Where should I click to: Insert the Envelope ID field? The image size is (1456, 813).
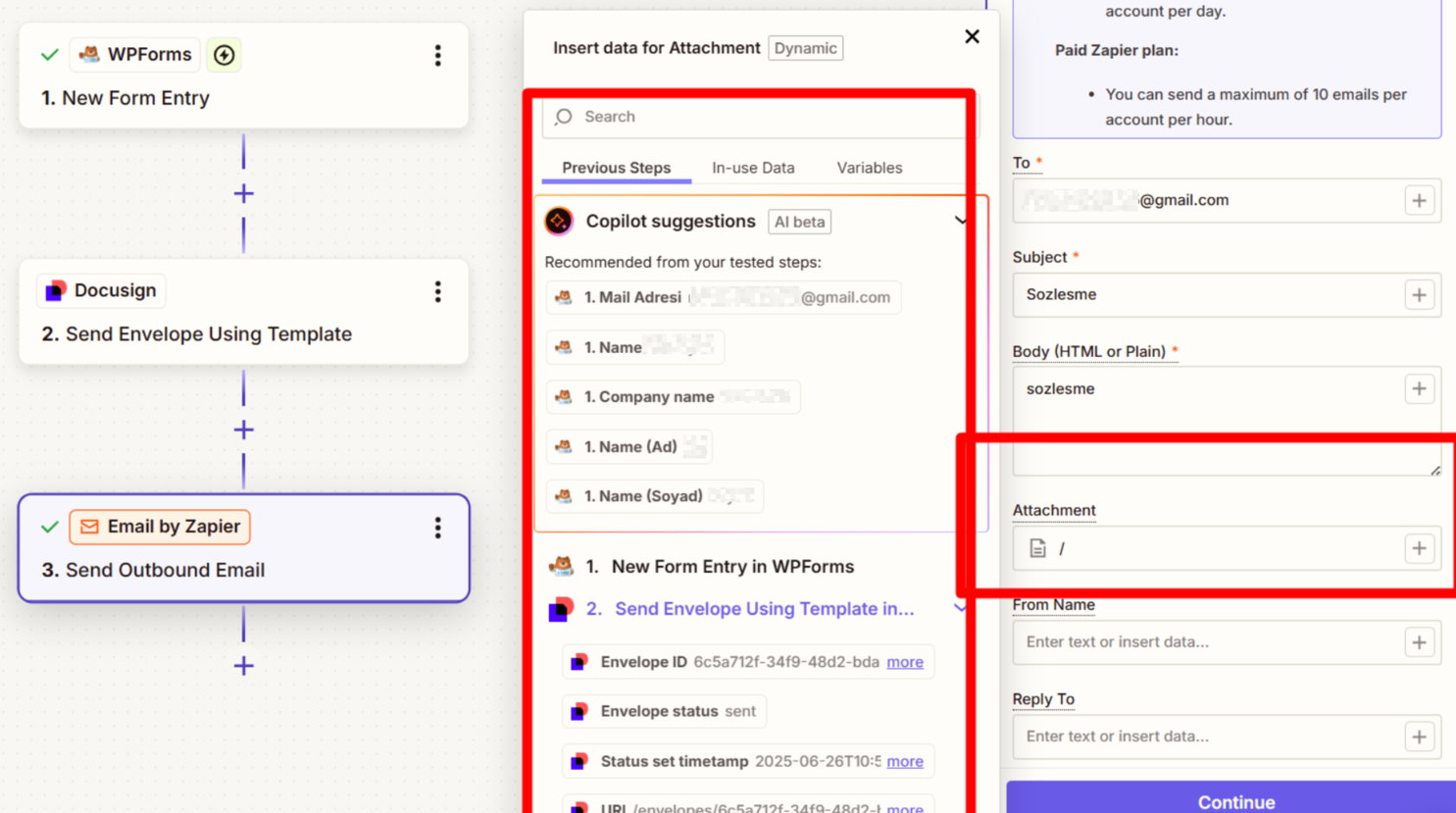748,662
